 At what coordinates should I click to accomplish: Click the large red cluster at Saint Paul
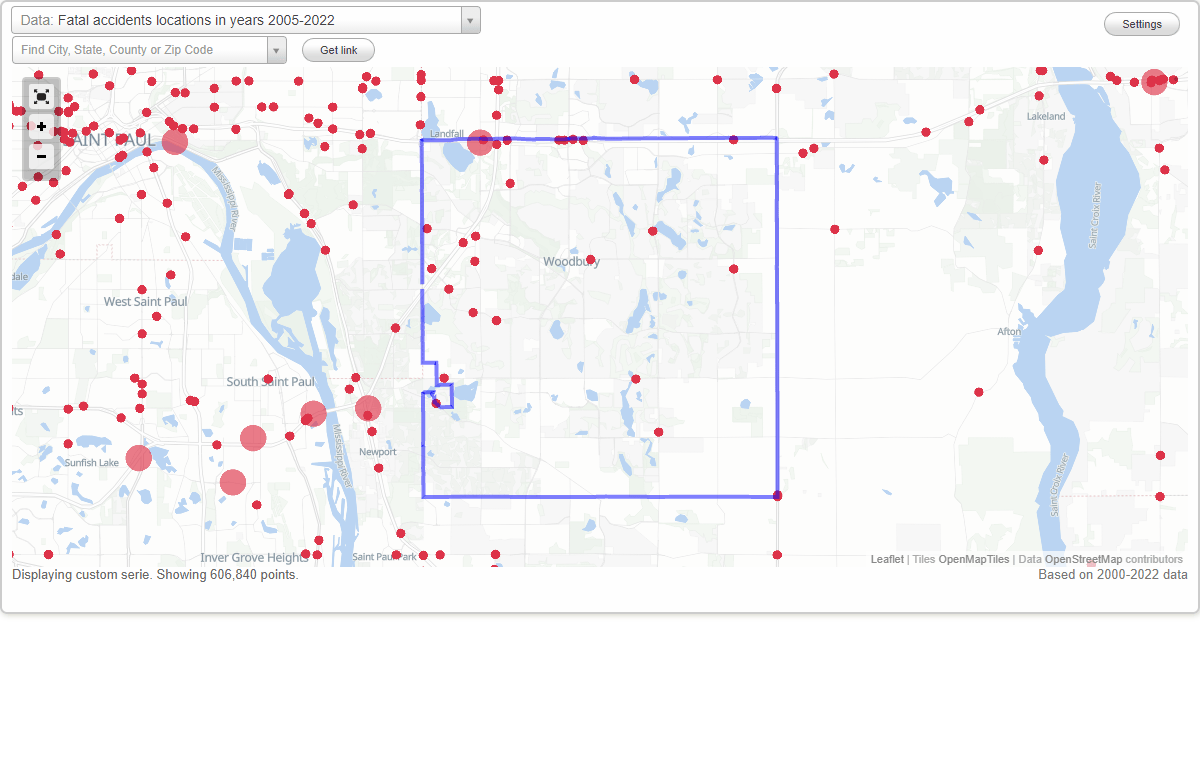click(174, 141)
